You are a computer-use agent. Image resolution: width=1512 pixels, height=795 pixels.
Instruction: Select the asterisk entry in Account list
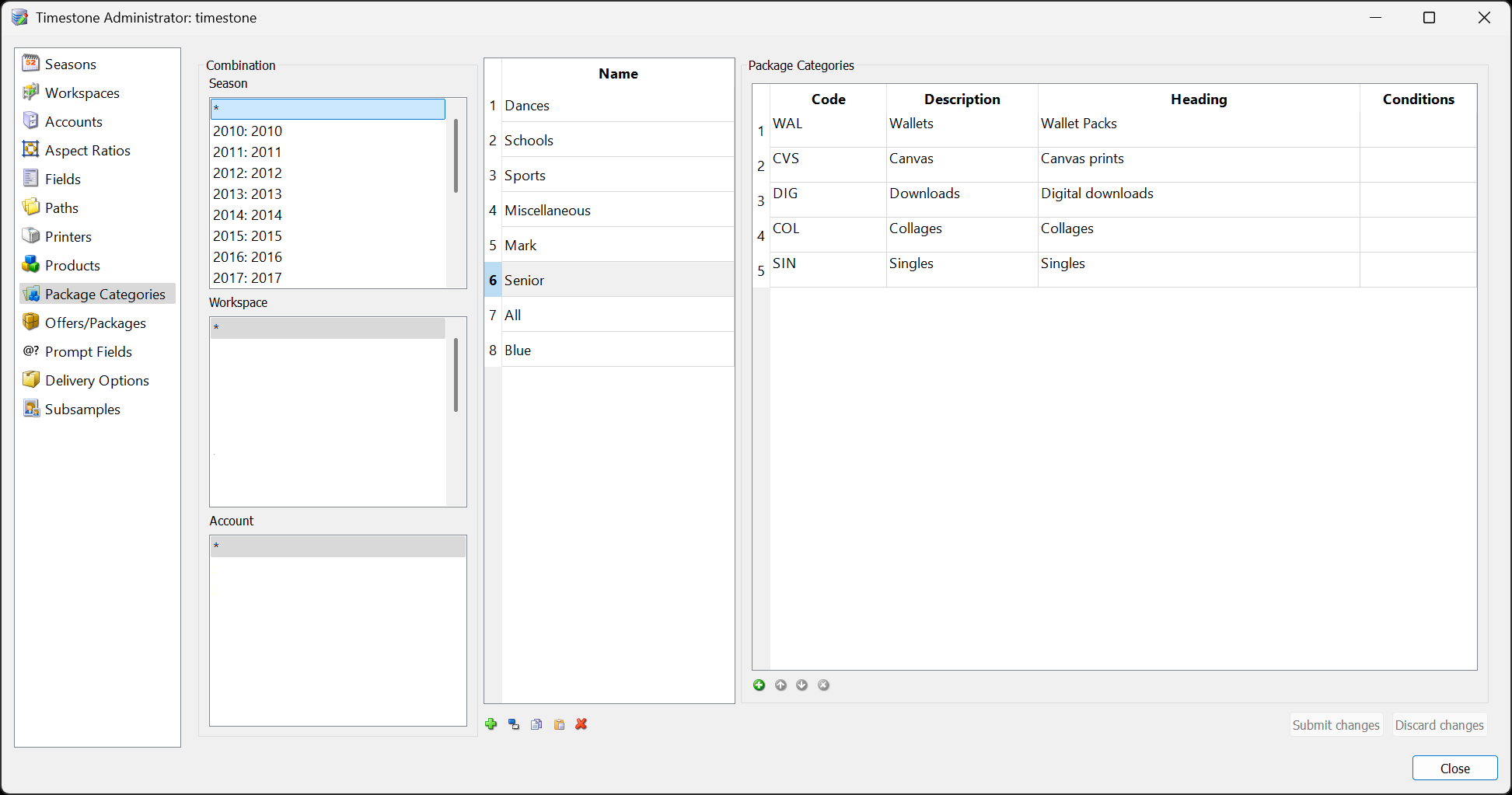coord(338,546)
